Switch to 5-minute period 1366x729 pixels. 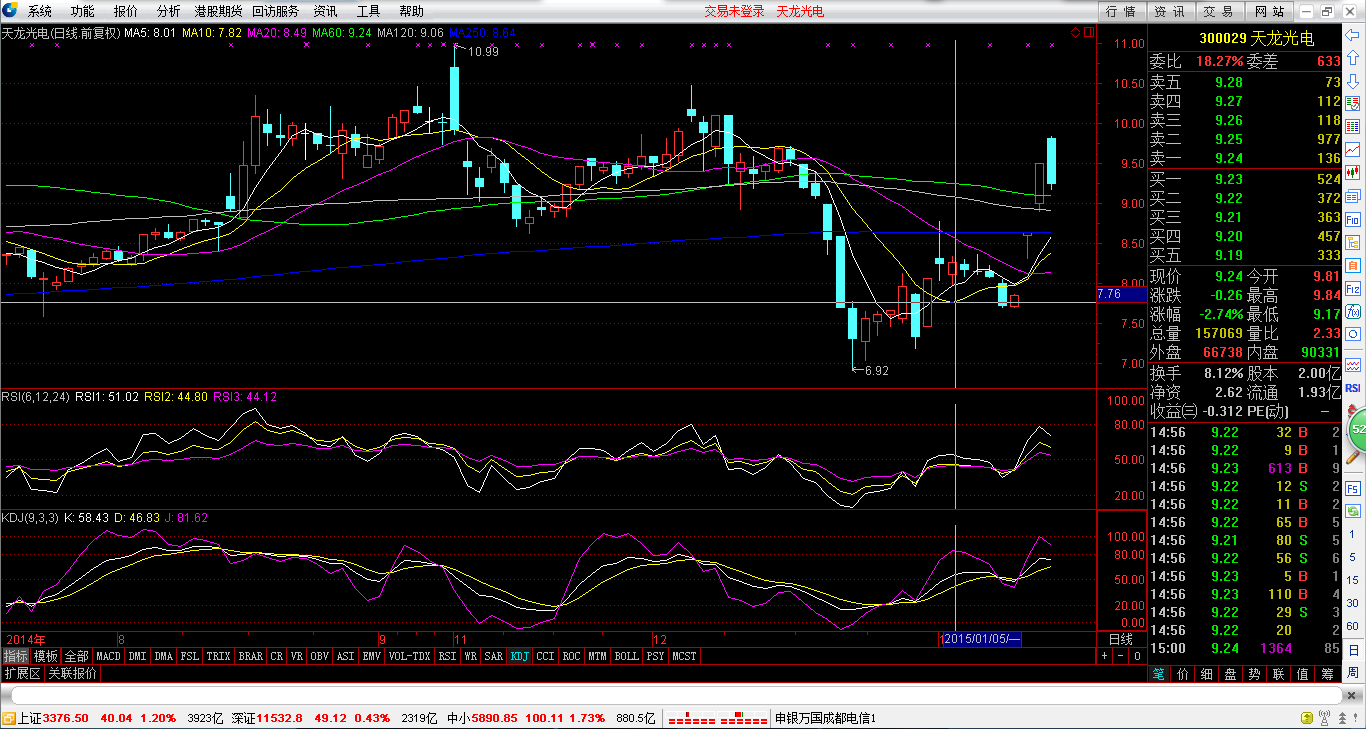[x=1352, y=556]
